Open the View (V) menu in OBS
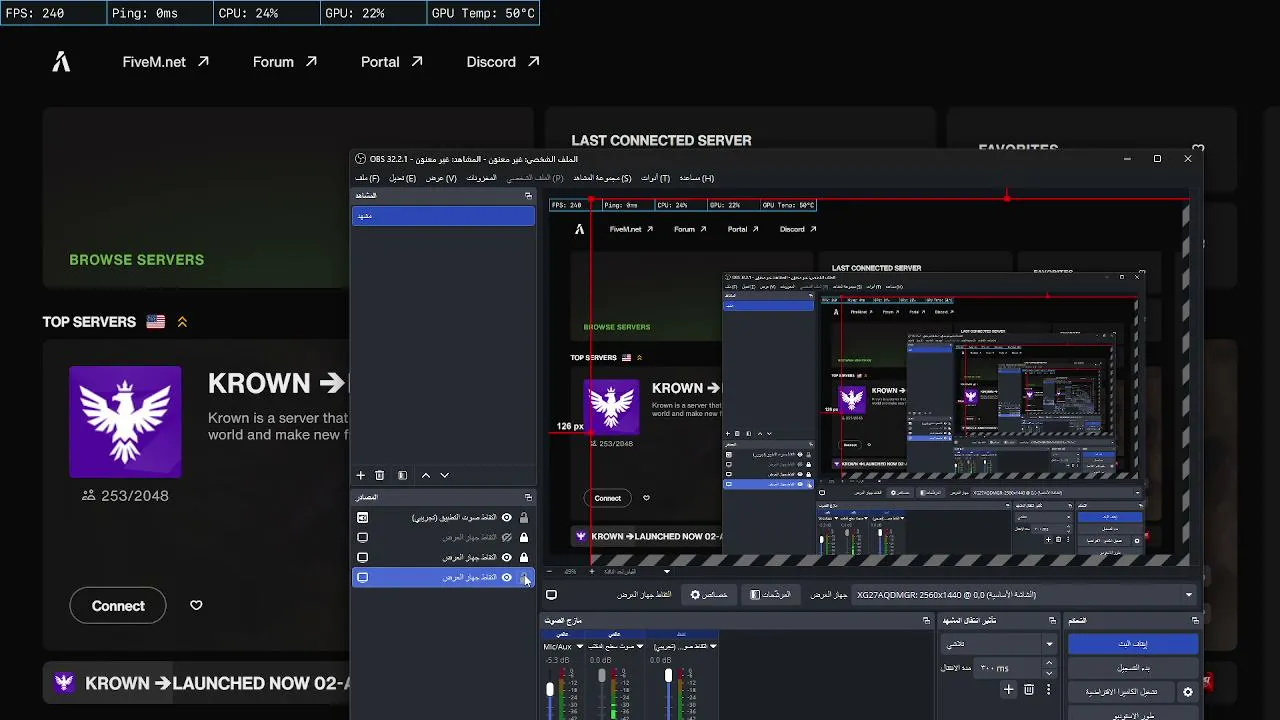 pos(441,178)
